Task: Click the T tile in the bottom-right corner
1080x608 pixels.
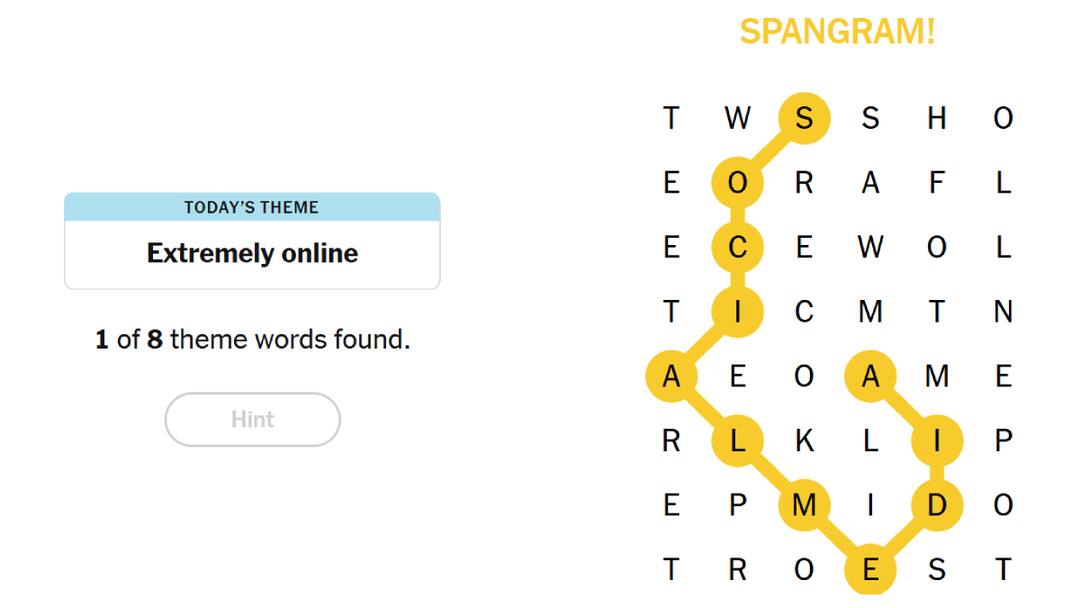Action: pos(1004,569)
